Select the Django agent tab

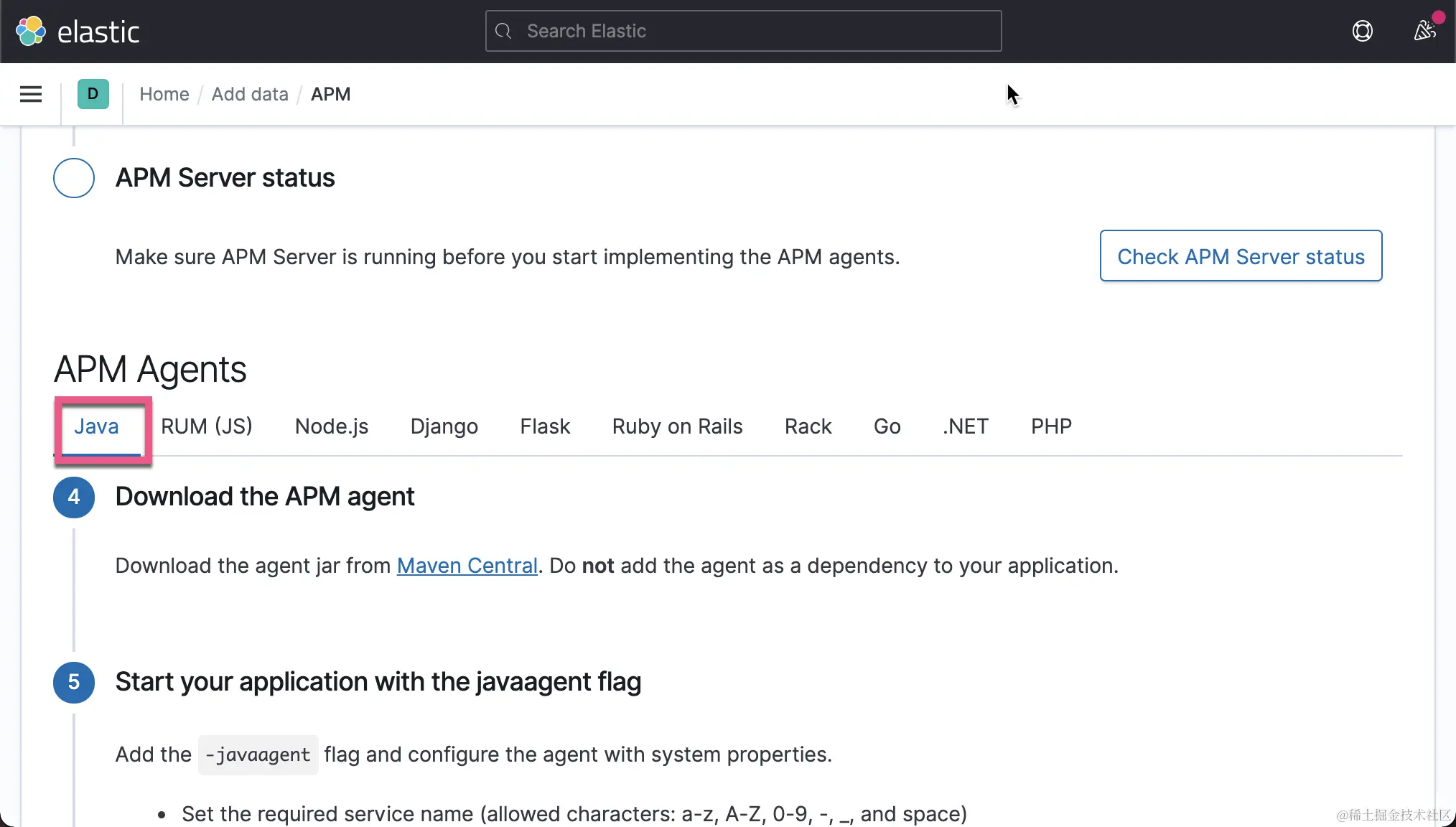[x=444, y=426]
